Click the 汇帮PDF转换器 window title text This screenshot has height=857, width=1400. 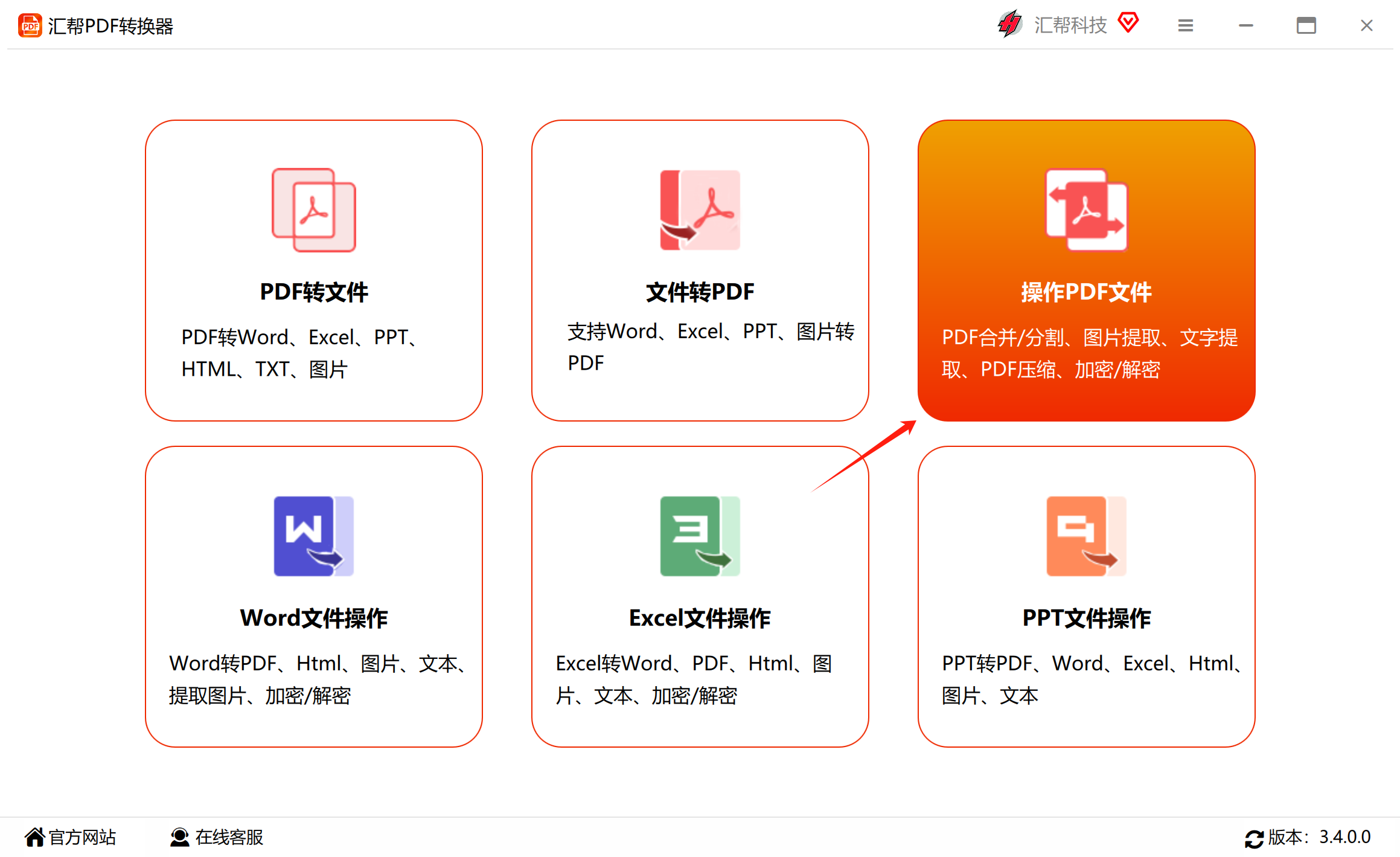[110, 26]
